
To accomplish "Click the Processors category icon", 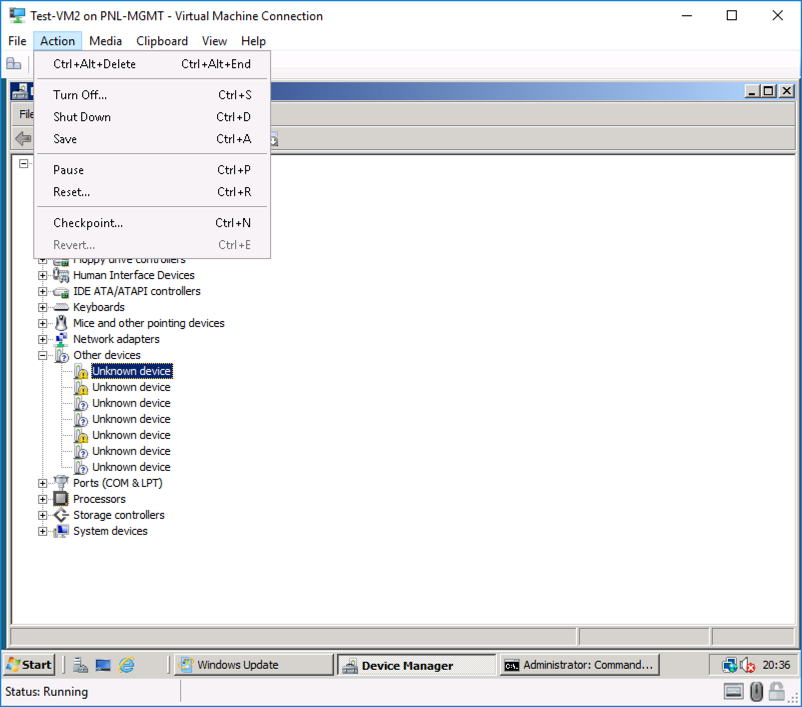I will point(61,499).
